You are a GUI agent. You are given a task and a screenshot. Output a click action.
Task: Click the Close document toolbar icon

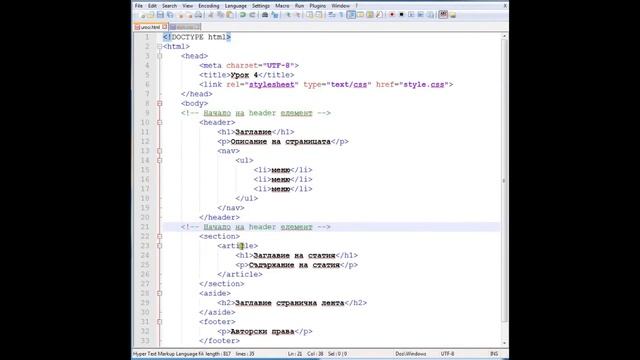pyautogui.click(x=180, y=15)
